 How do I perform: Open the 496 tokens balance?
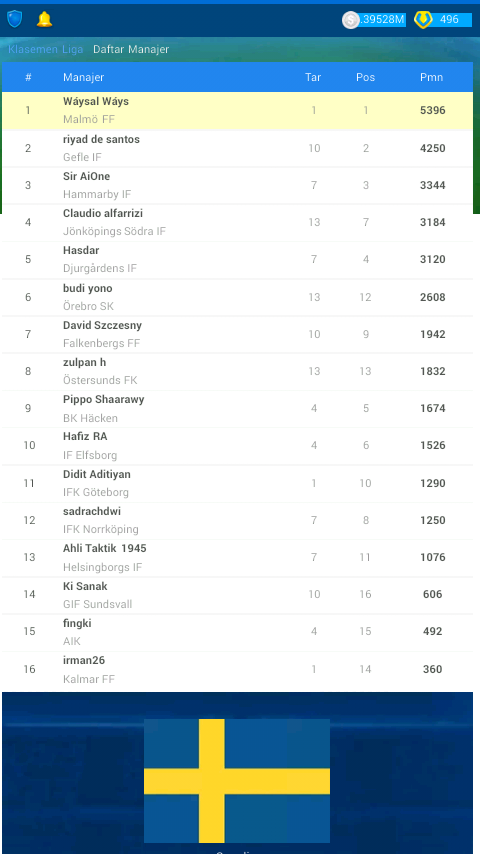coord(450,20)
